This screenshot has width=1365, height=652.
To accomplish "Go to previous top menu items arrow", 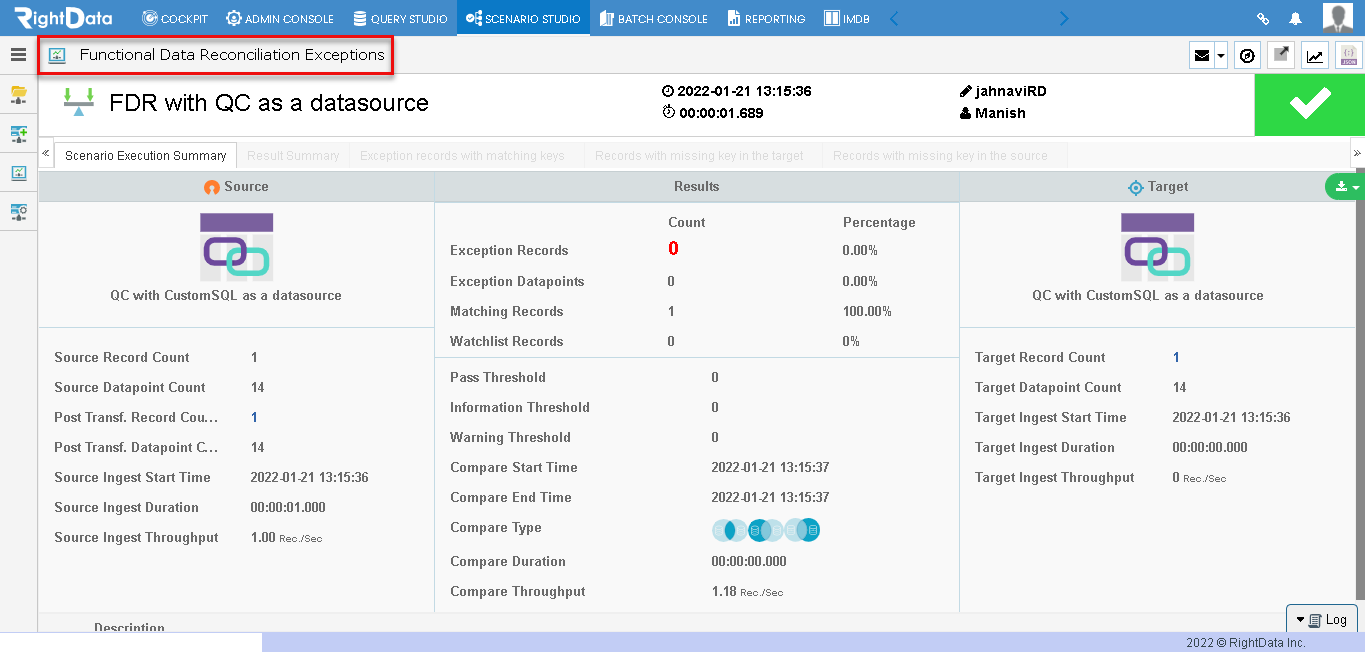I will [x=894, y=18].
